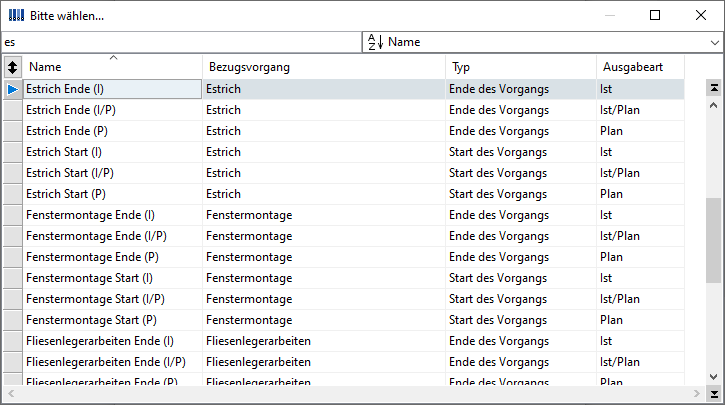Click the search field containing 'es'
The image size is (725, 405).
[181, 42]
